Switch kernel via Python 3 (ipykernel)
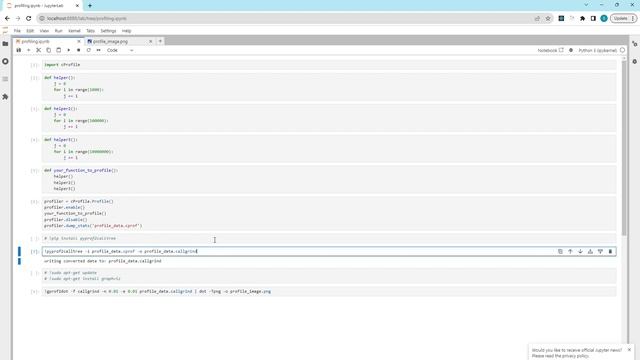640x360 pixels. pos(598,50)
